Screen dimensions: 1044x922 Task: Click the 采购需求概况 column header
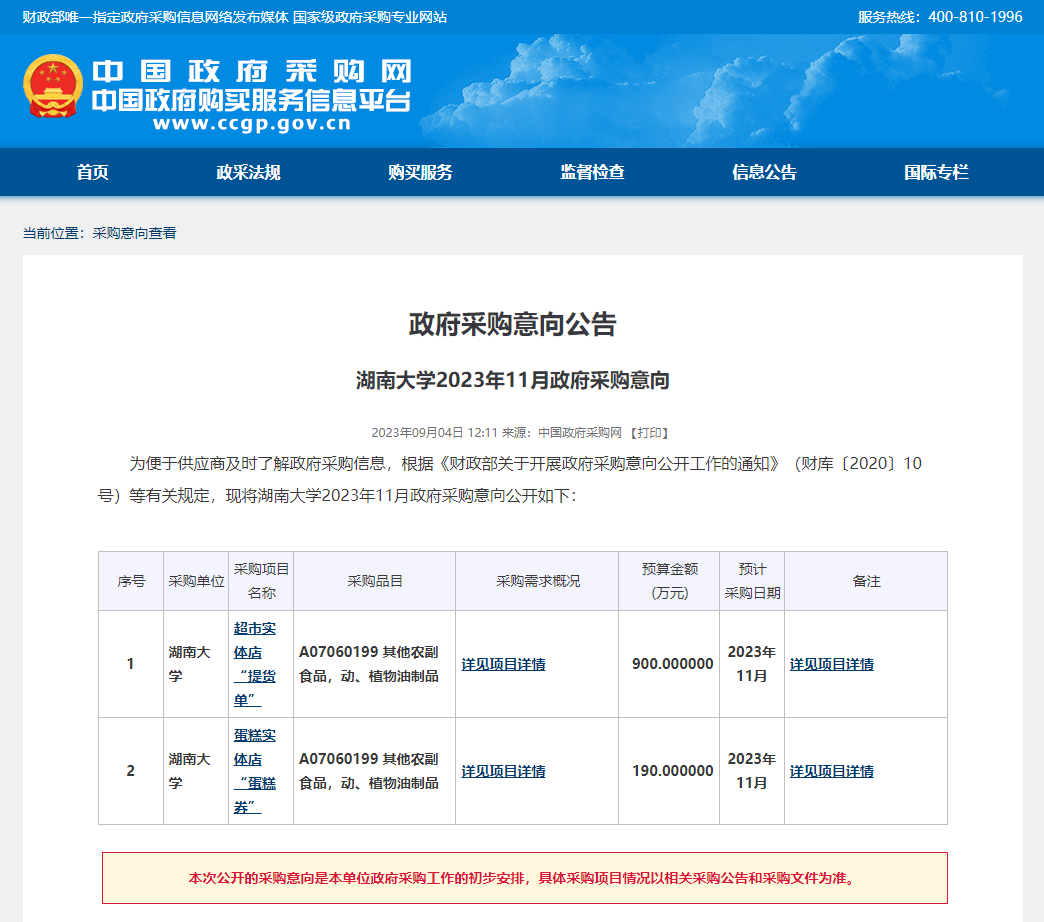pos(537,581)
